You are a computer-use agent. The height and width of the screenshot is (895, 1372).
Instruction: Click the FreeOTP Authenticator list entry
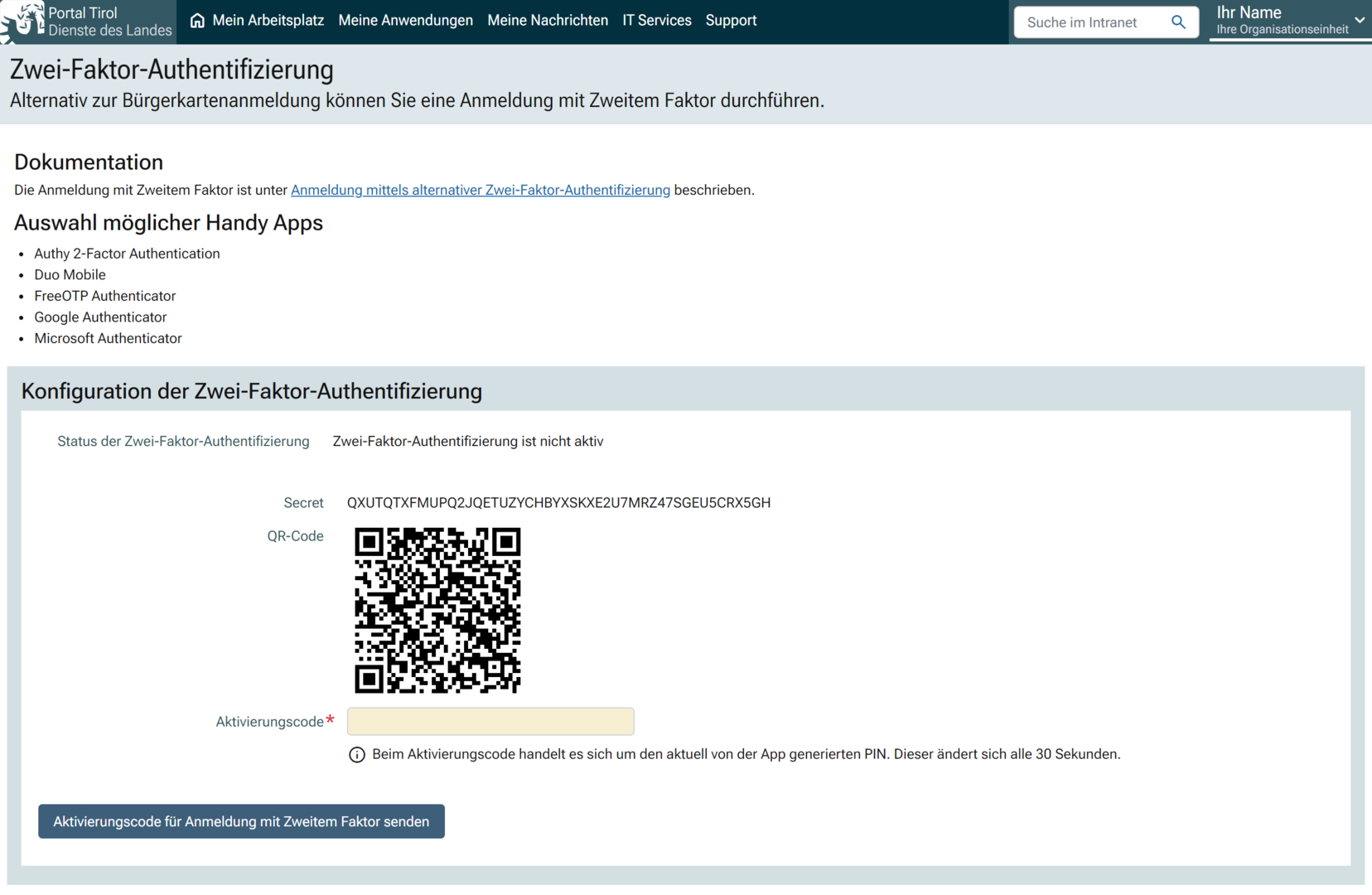pyautogui.click(x=105, y=296)
